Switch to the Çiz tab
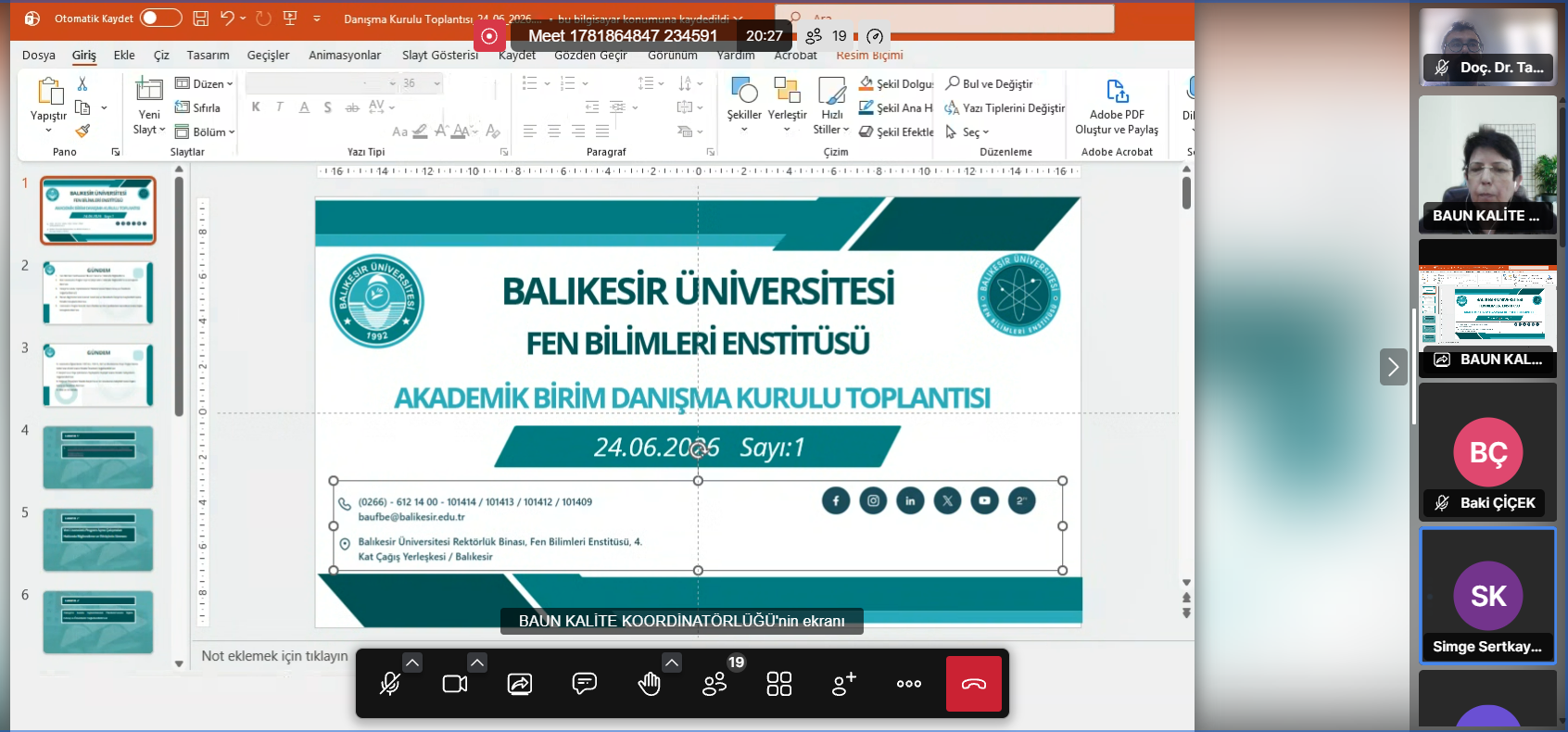1568x732 pixels. [161, 55]
